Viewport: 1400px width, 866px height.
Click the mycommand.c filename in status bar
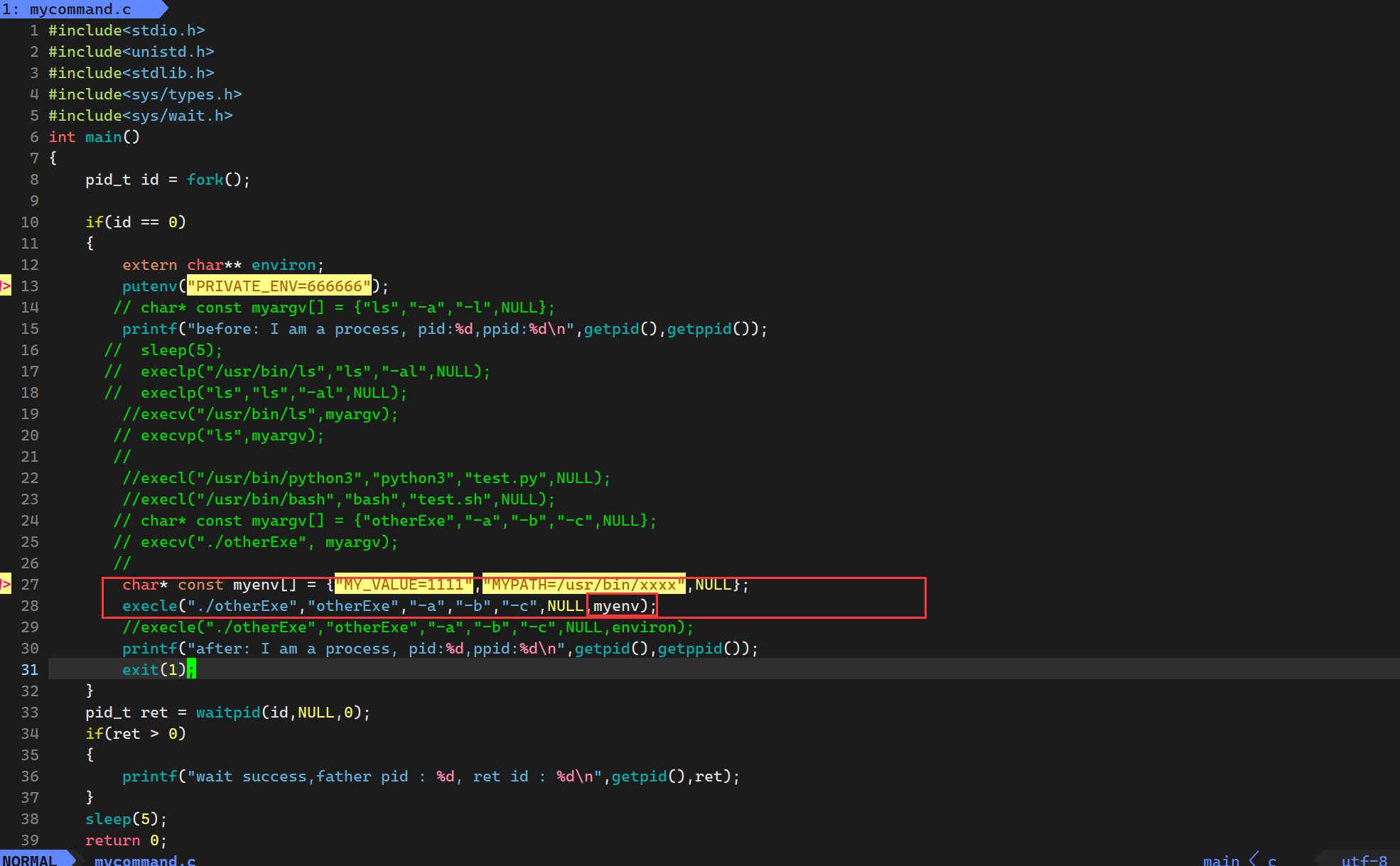[145, 860]
